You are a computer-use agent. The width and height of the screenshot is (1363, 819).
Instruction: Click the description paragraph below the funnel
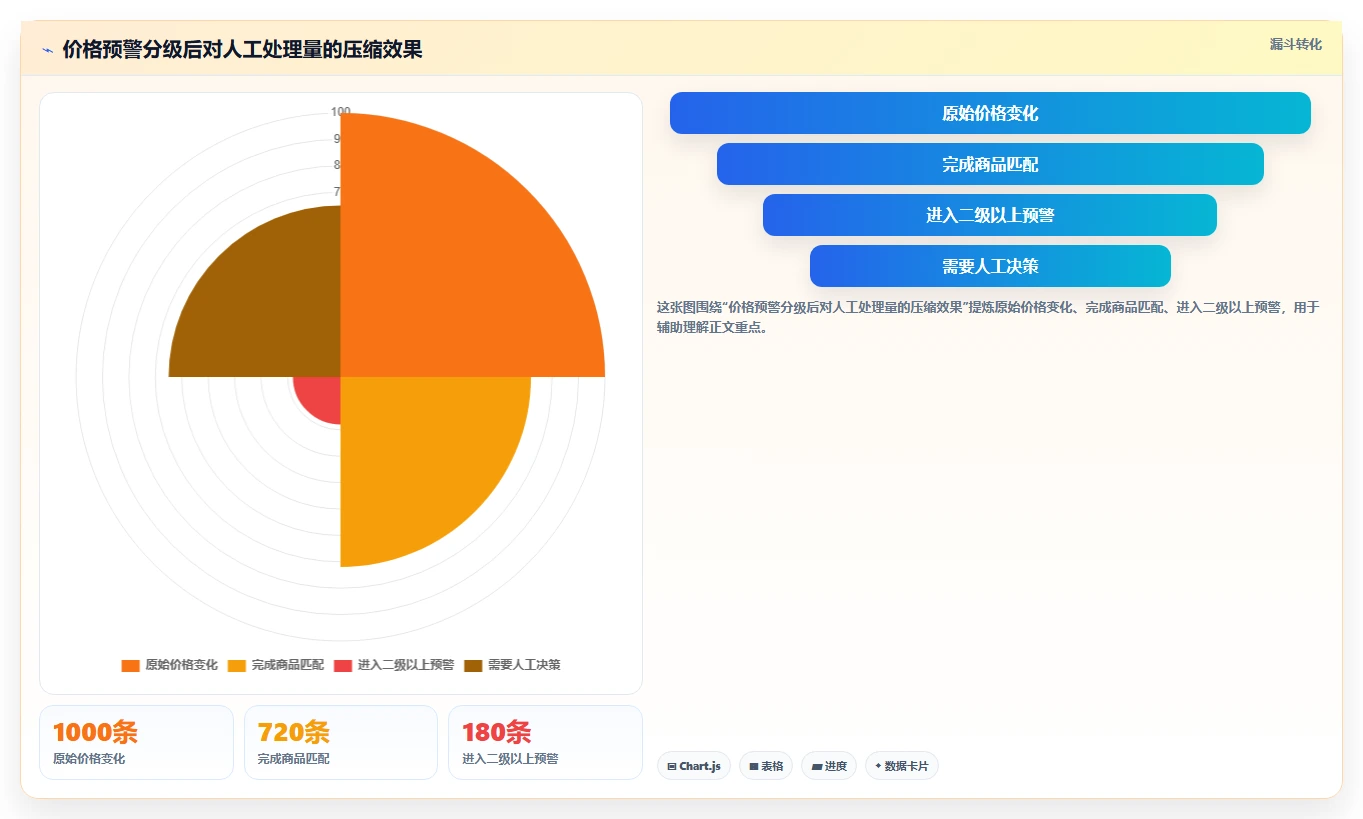[988, 317]
